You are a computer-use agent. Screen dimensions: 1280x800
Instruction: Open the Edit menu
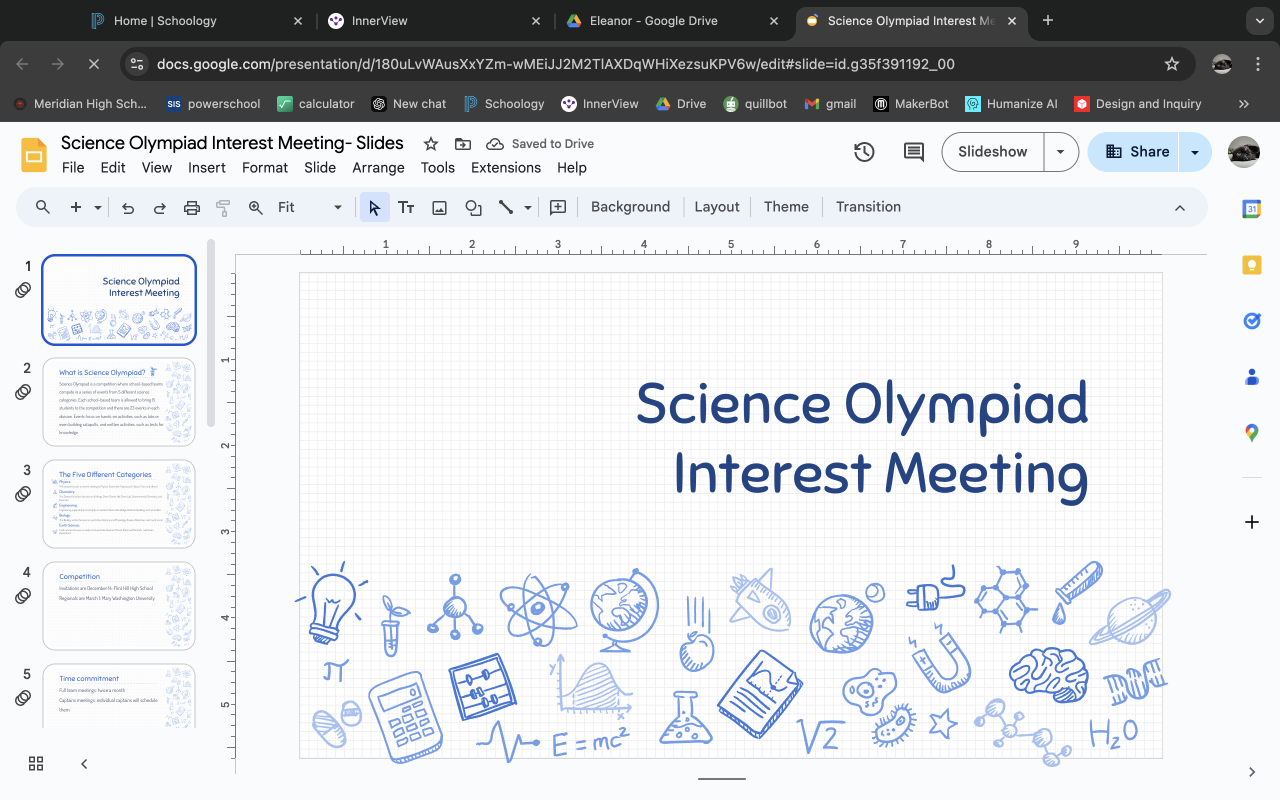(x=113, y=167)
